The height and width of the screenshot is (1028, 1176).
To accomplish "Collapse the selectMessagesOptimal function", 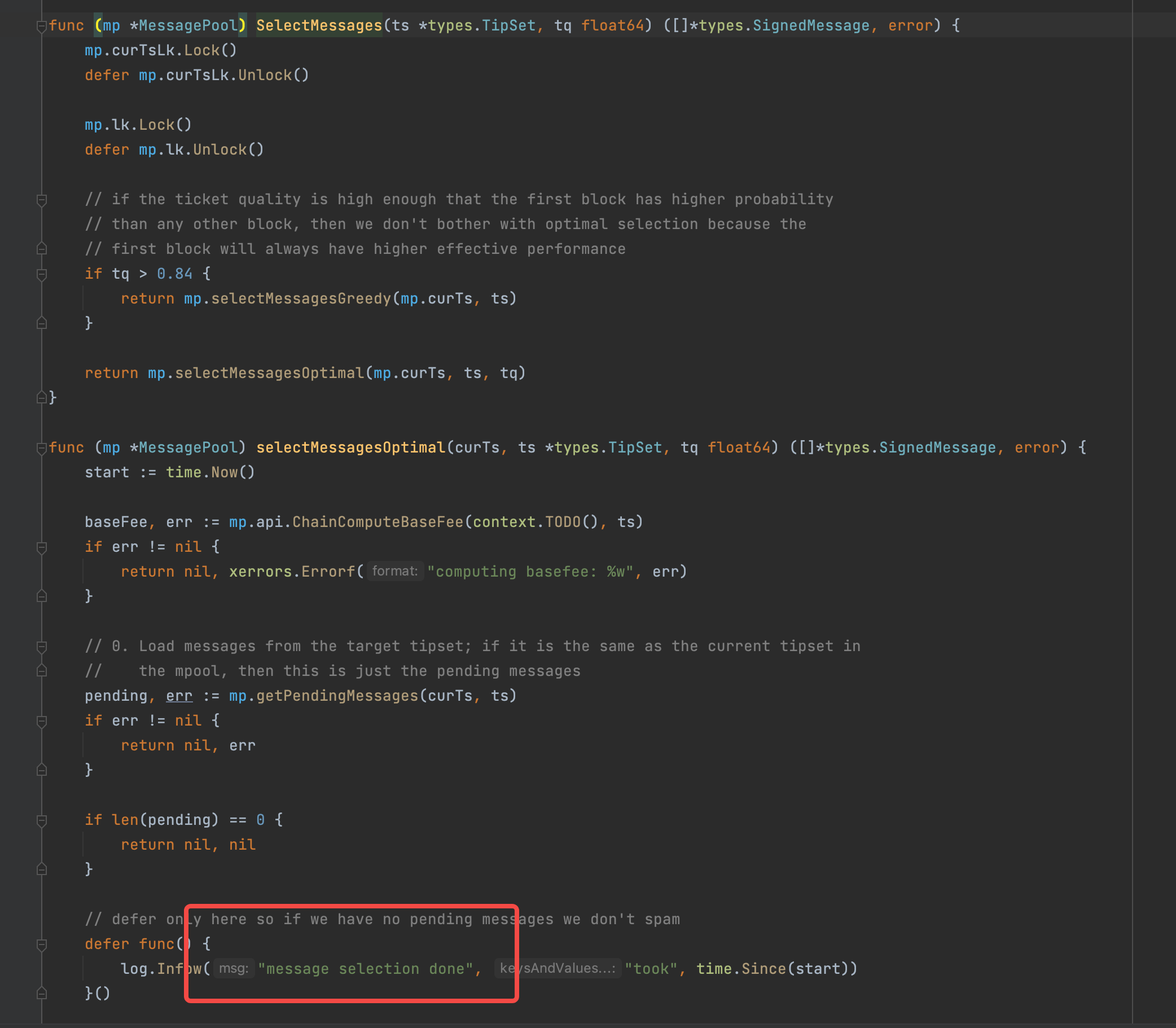I will 41,448.
